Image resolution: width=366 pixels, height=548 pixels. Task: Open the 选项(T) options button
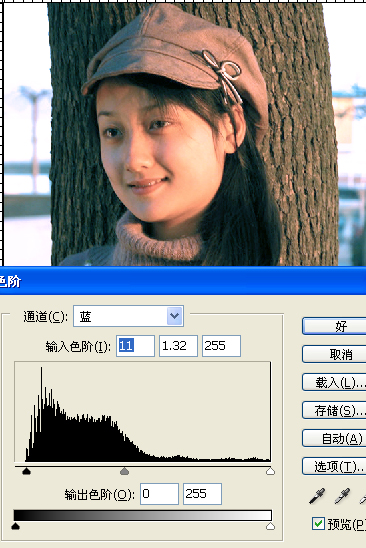coord(334,466)
